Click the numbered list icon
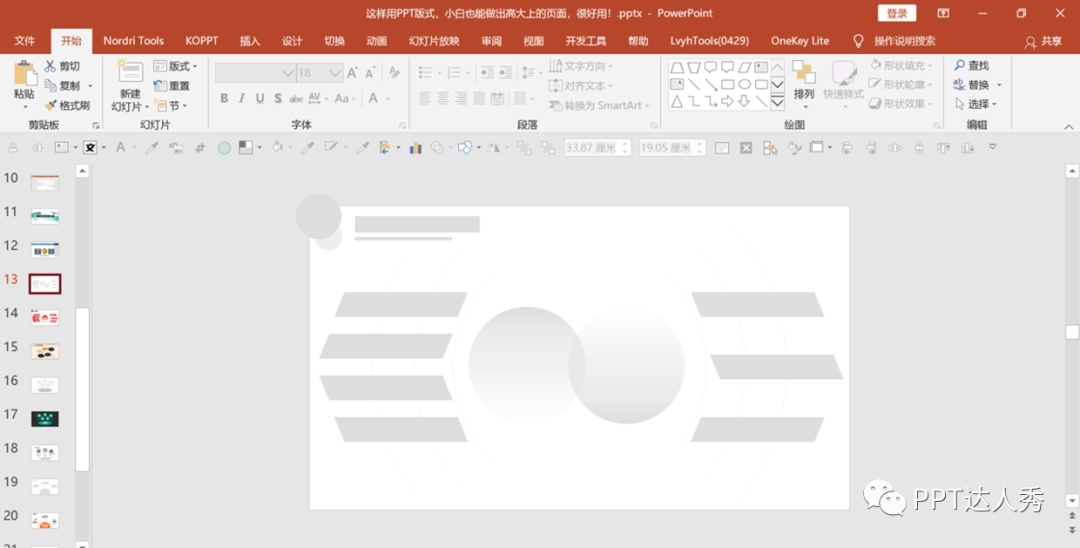 click(x=454, y=72)
